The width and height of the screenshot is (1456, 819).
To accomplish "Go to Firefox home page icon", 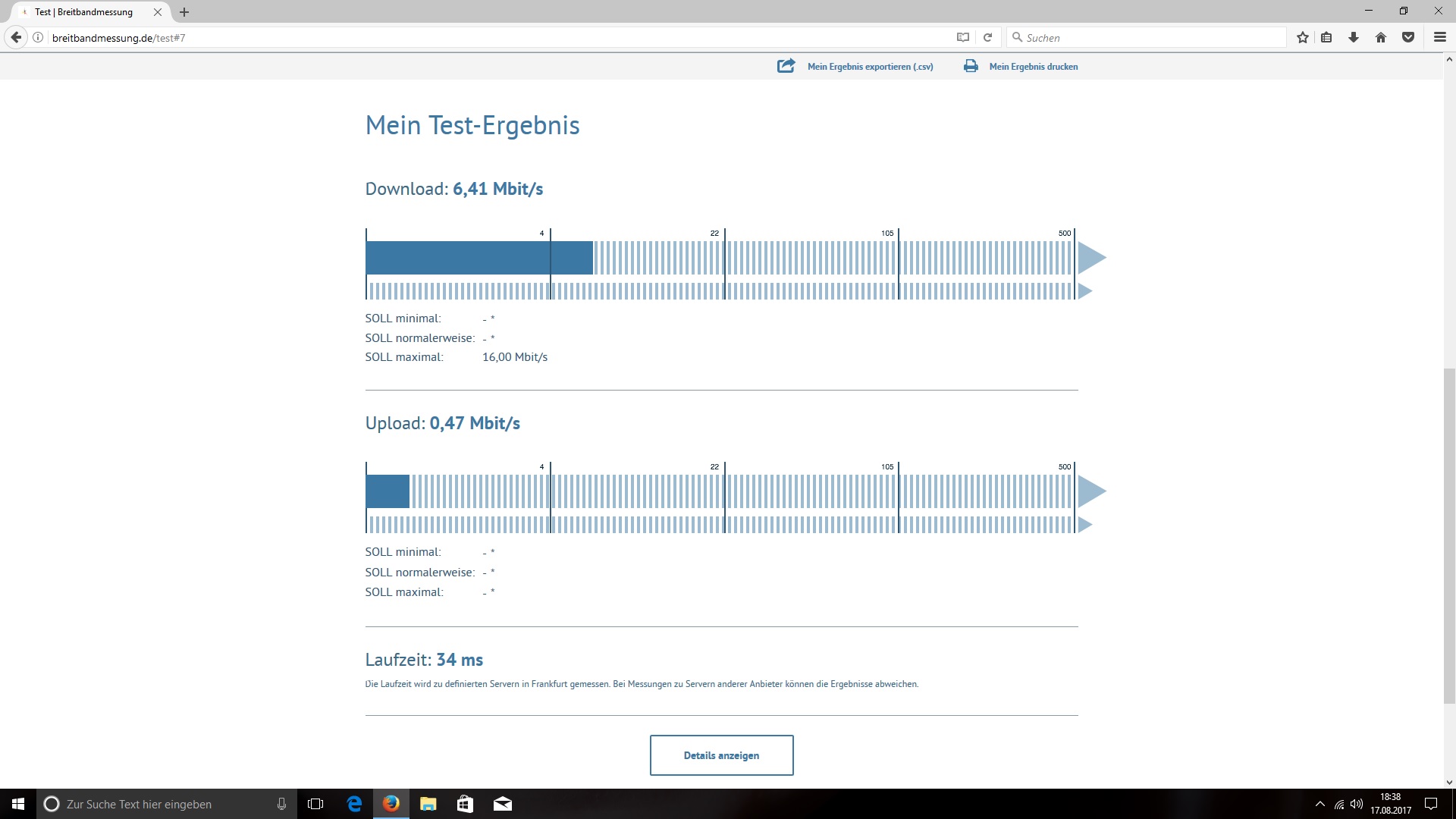I will [1381, 37].
